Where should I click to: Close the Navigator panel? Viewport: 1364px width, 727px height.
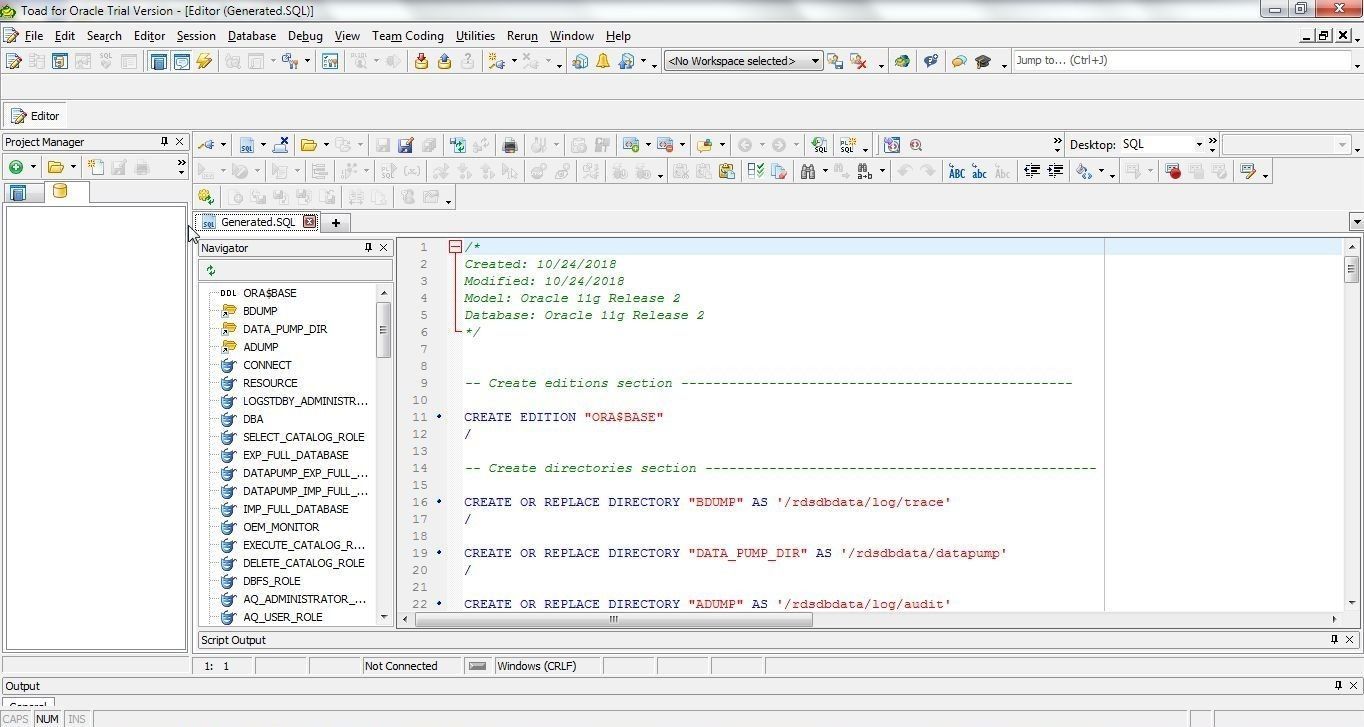click(x=383, y=248)
